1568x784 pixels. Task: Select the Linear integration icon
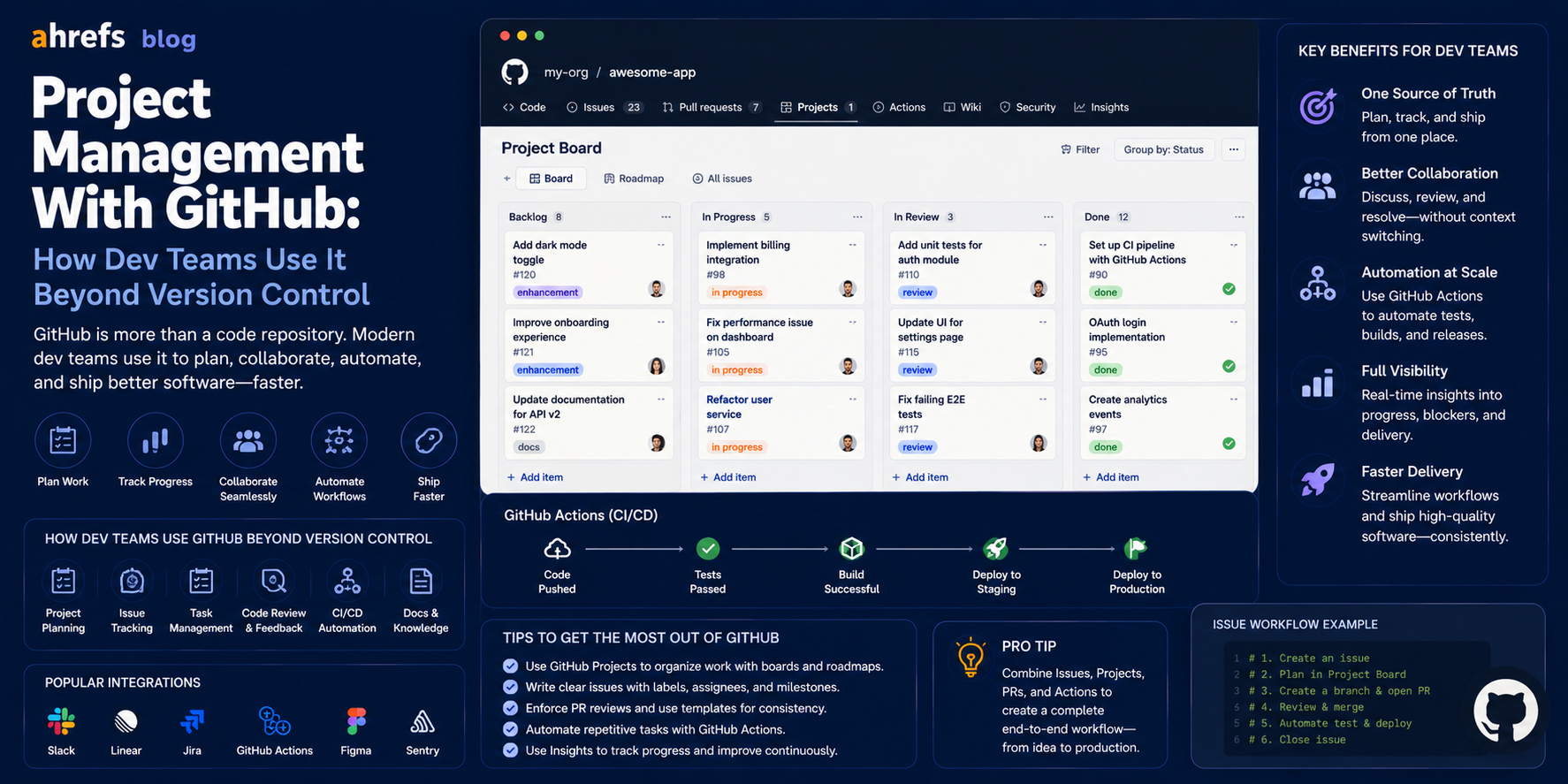[x=126, y=722]
